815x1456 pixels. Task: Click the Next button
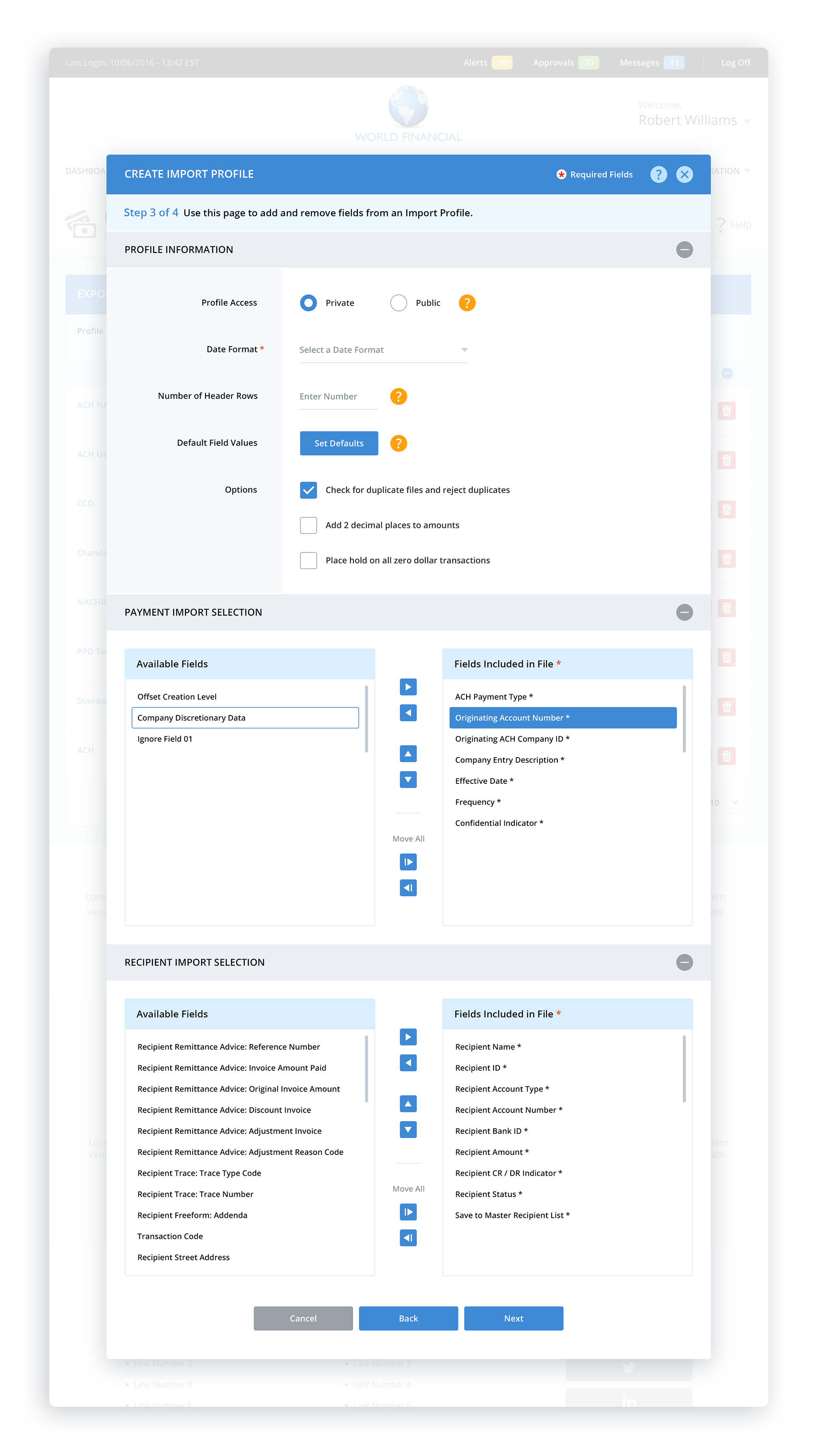coord(513,1318)
